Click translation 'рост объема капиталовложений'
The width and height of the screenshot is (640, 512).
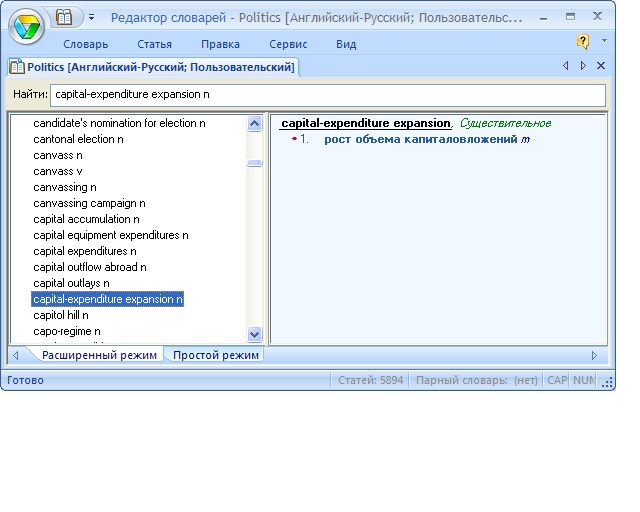pos(419,139)
